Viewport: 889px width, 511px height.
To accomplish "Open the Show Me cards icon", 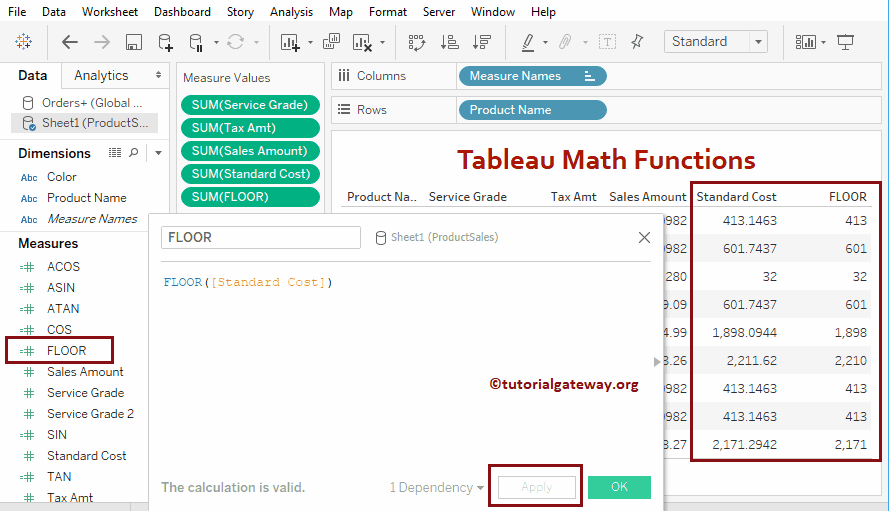I will 805,42.
